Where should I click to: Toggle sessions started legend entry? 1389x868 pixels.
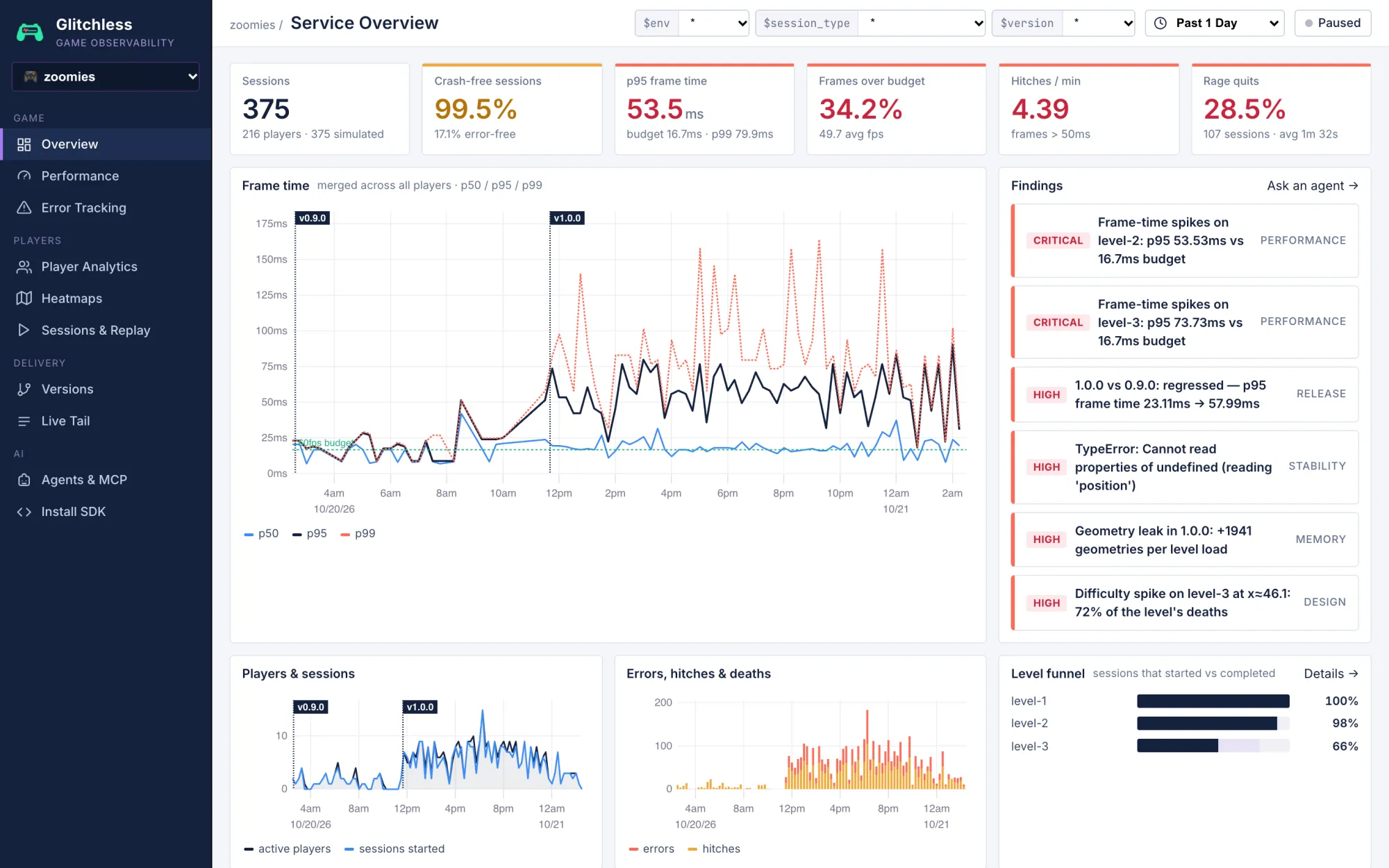pyautogui.click(x=394, y=849)
